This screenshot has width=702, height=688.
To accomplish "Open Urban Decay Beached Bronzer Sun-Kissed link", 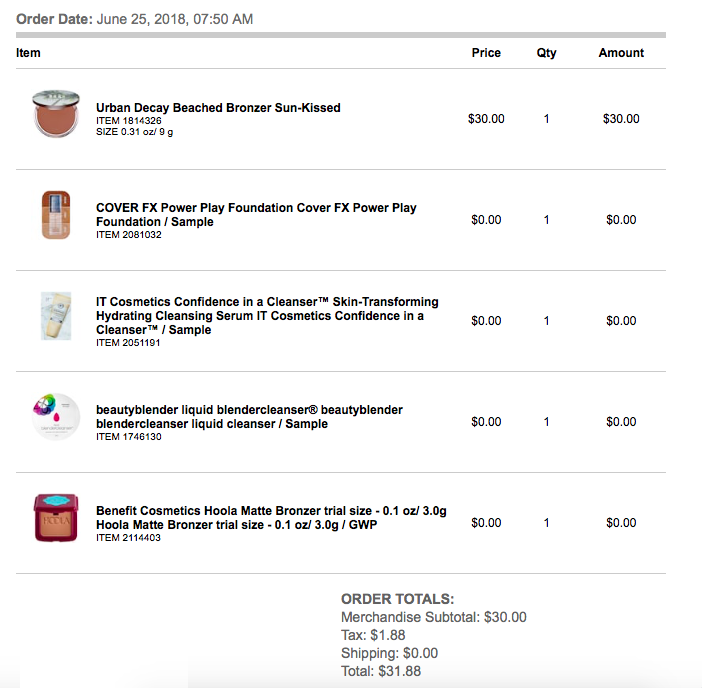I will pyautogui.click(x=218, y=108).
